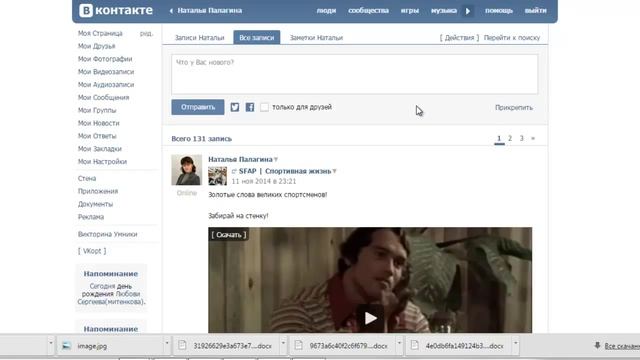The image size is (640, 360).
Task: Open post author name Наталья Палагина
Action: coord(240,159)
